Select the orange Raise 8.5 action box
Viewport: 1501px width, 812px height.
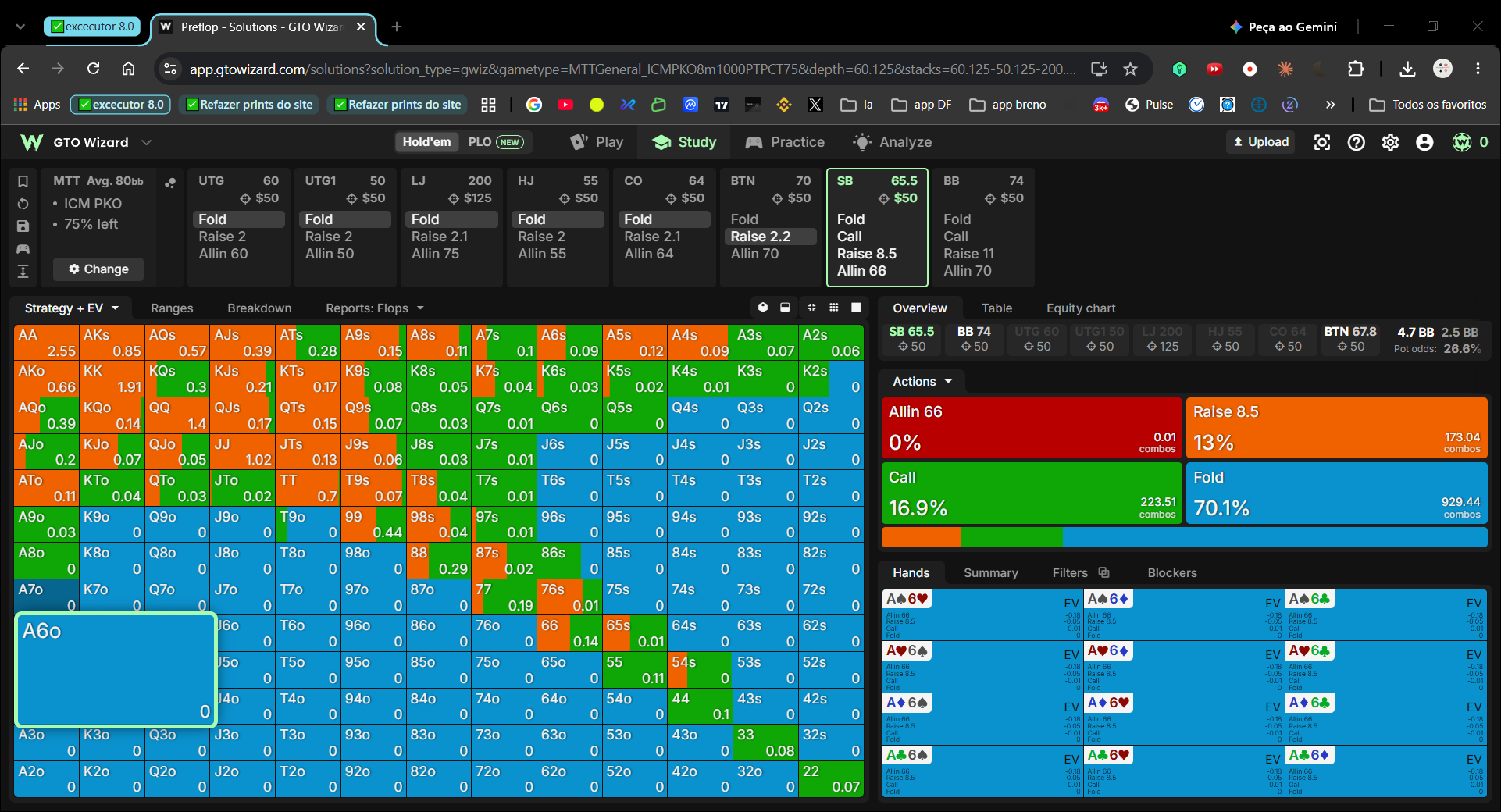[1336, 428]
